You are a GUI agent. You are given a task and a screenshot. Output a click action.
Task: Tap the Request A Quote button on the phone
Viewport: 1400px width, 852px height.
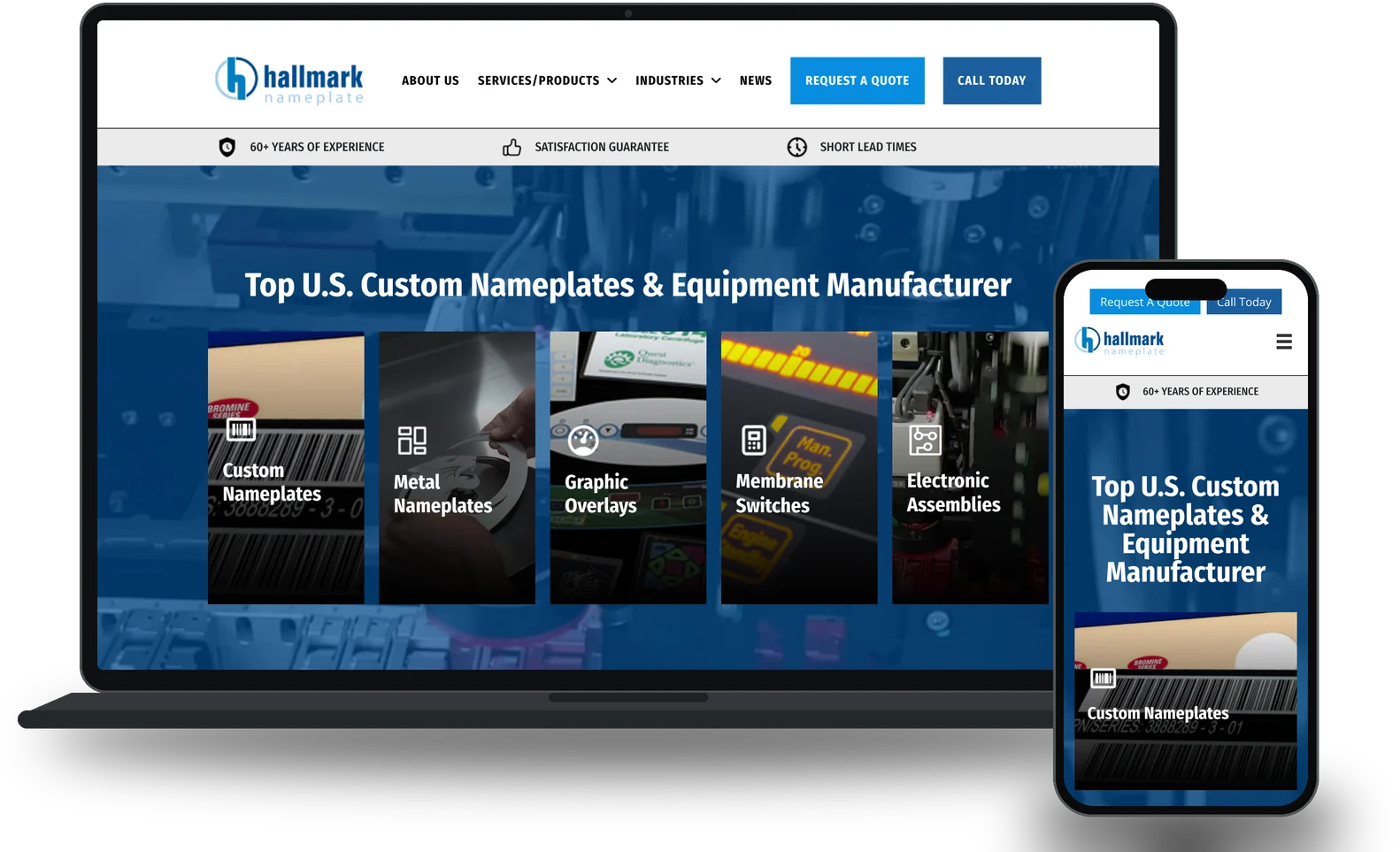tap(1145, 302)
